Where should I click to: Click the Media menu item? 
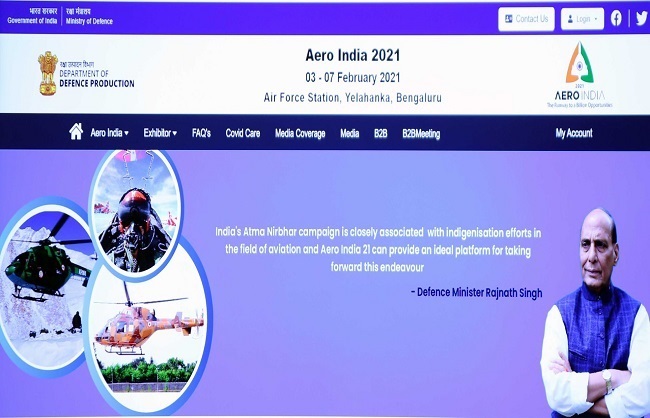click(x=349, y=134)
